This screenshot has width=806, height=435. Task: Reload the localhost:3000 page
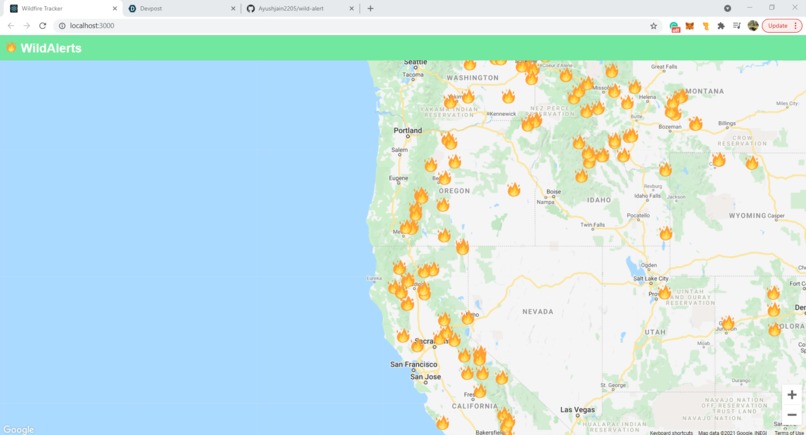click(43, 26)
